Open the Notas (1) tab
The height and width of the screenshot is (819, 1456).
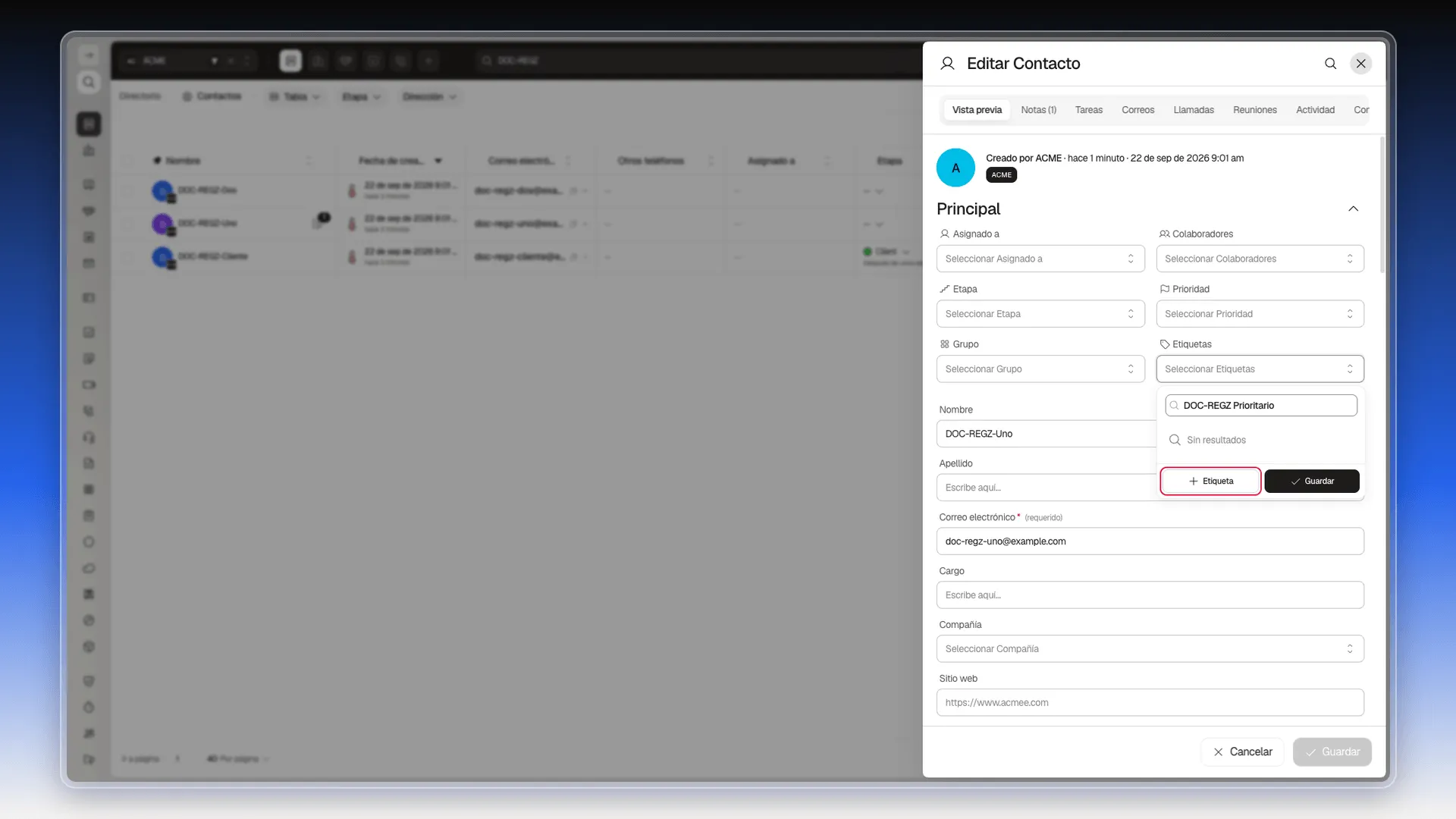(x=1038, y=110)
